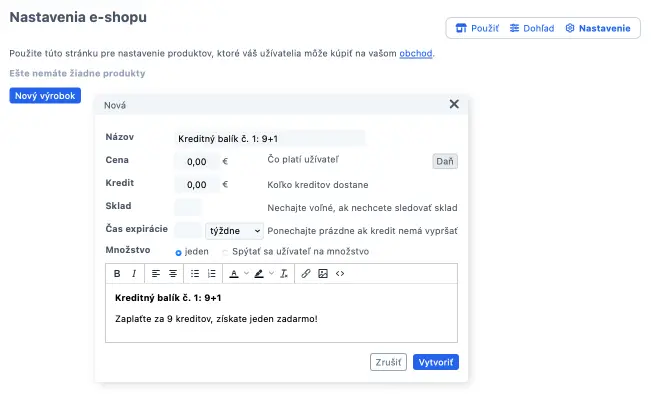This screenshot has width=651, height=399.
Task: Focus the Sklad stock field
Action: (188, 208)
